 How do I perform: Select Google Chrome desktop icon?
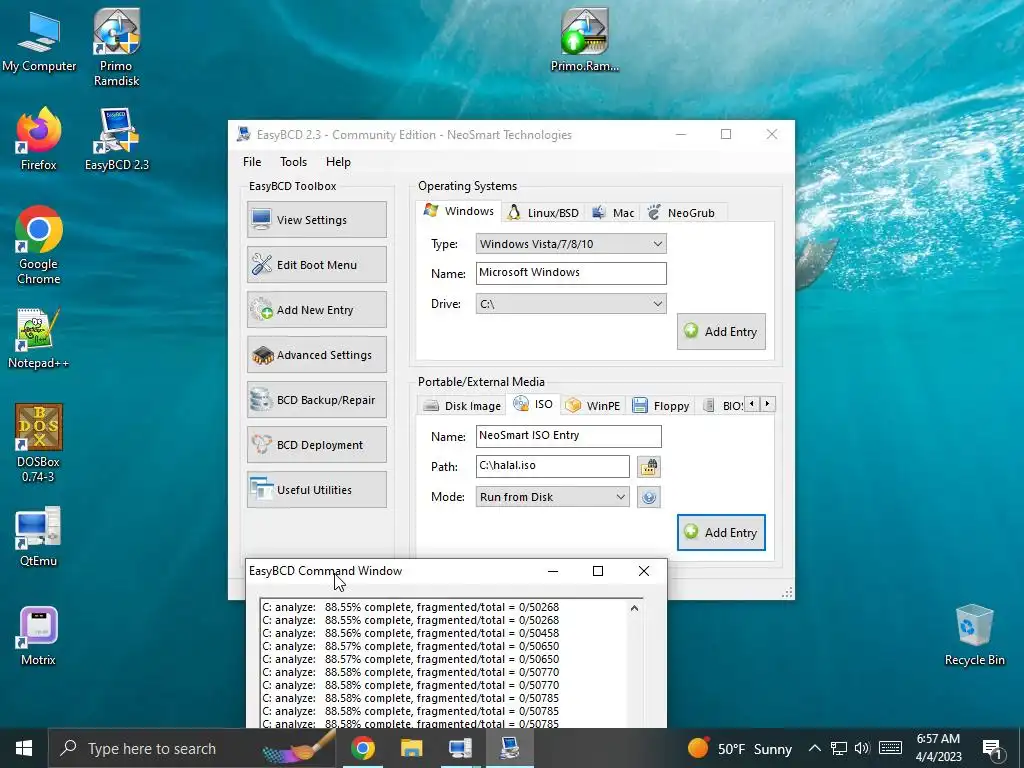39,246
